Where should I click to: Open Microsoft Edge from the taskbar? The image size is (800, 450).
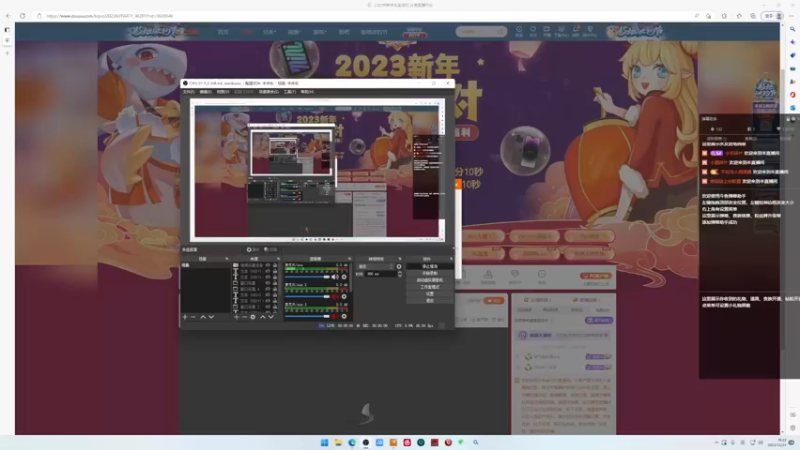point(352,442)
